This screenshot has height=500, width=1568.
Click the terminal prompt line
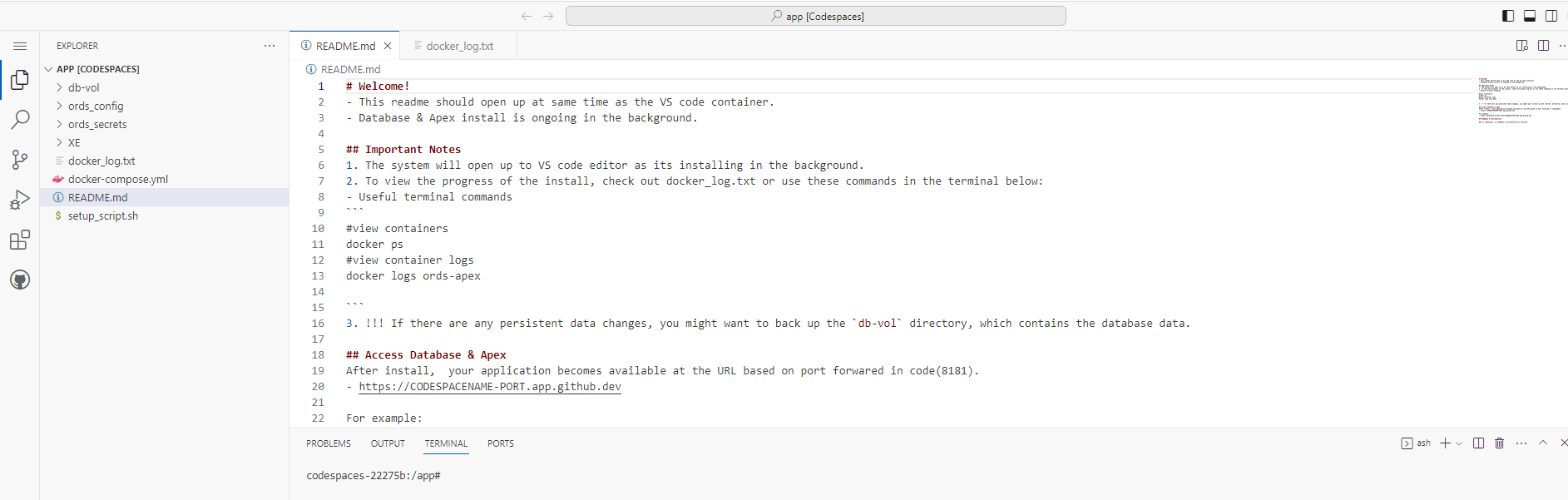click(373, 476)
